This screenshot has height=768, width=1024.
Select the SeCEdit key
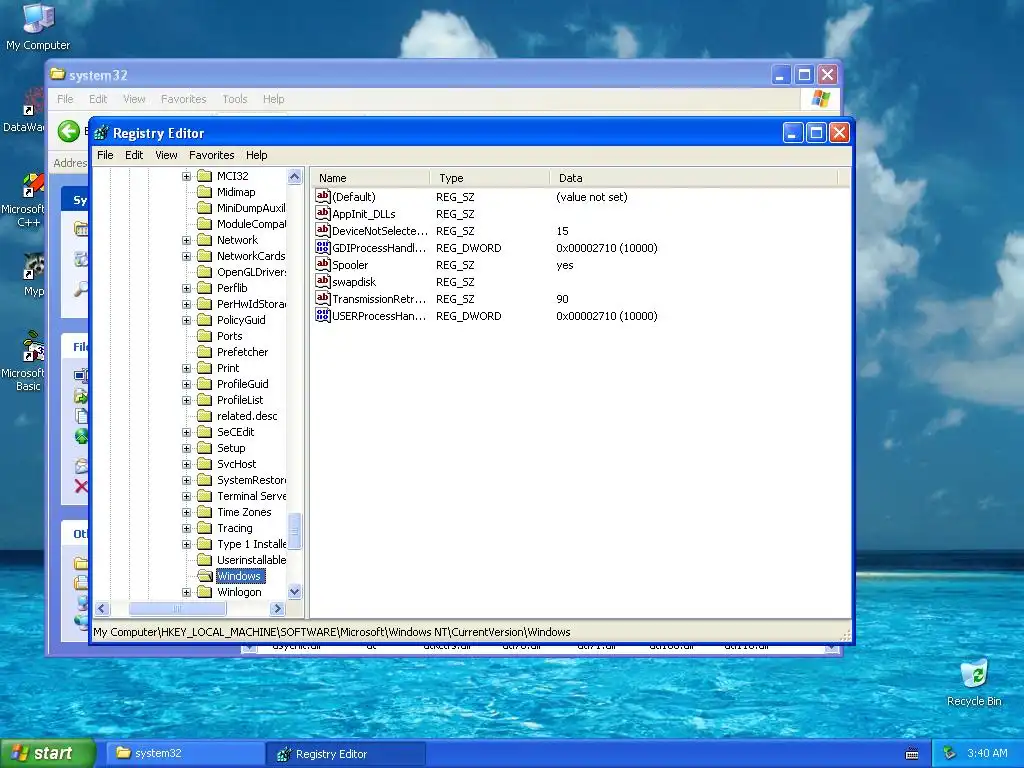click(235, 432)
